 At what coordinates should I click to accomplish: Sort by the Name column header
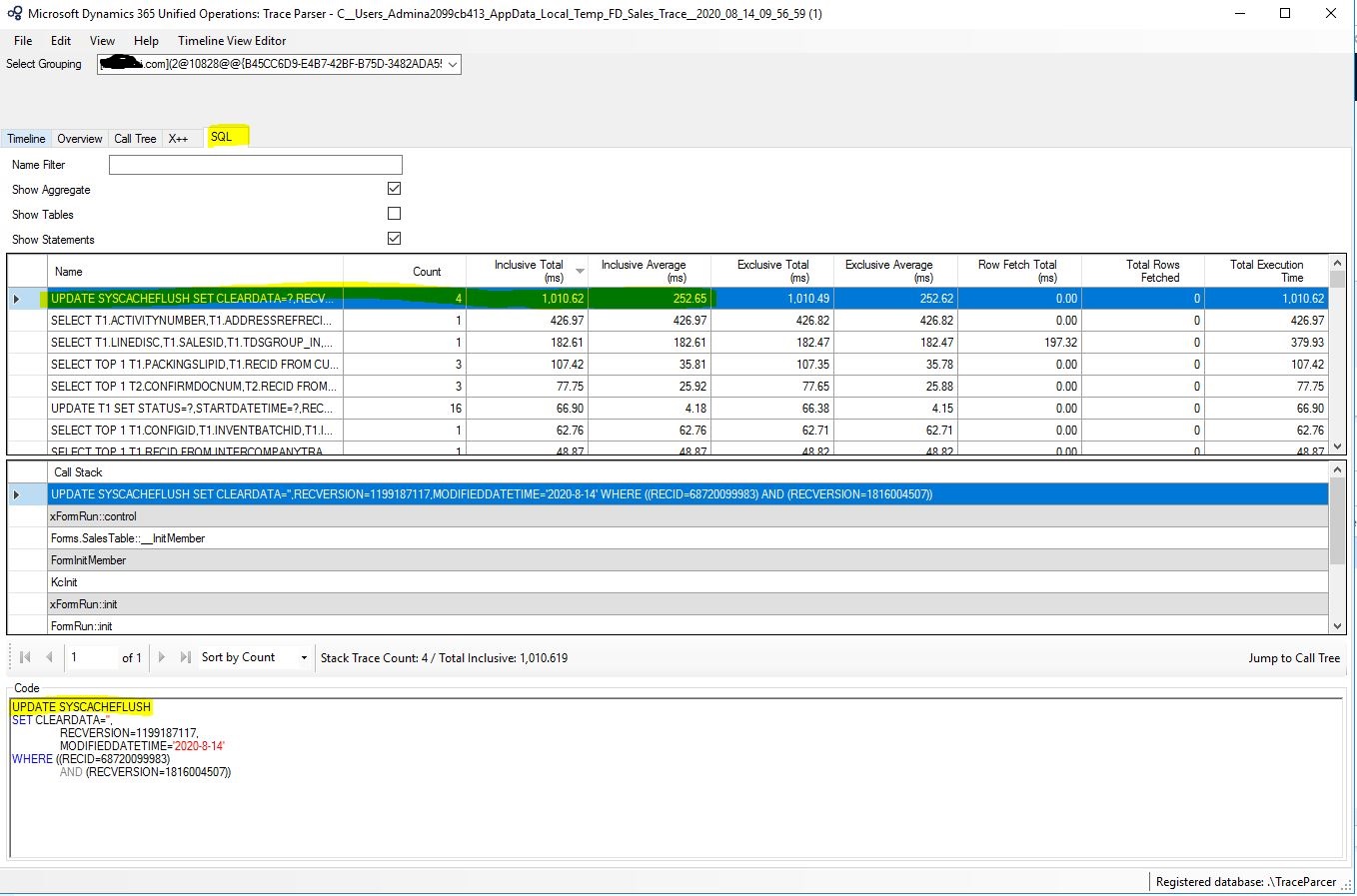(195, 272)
